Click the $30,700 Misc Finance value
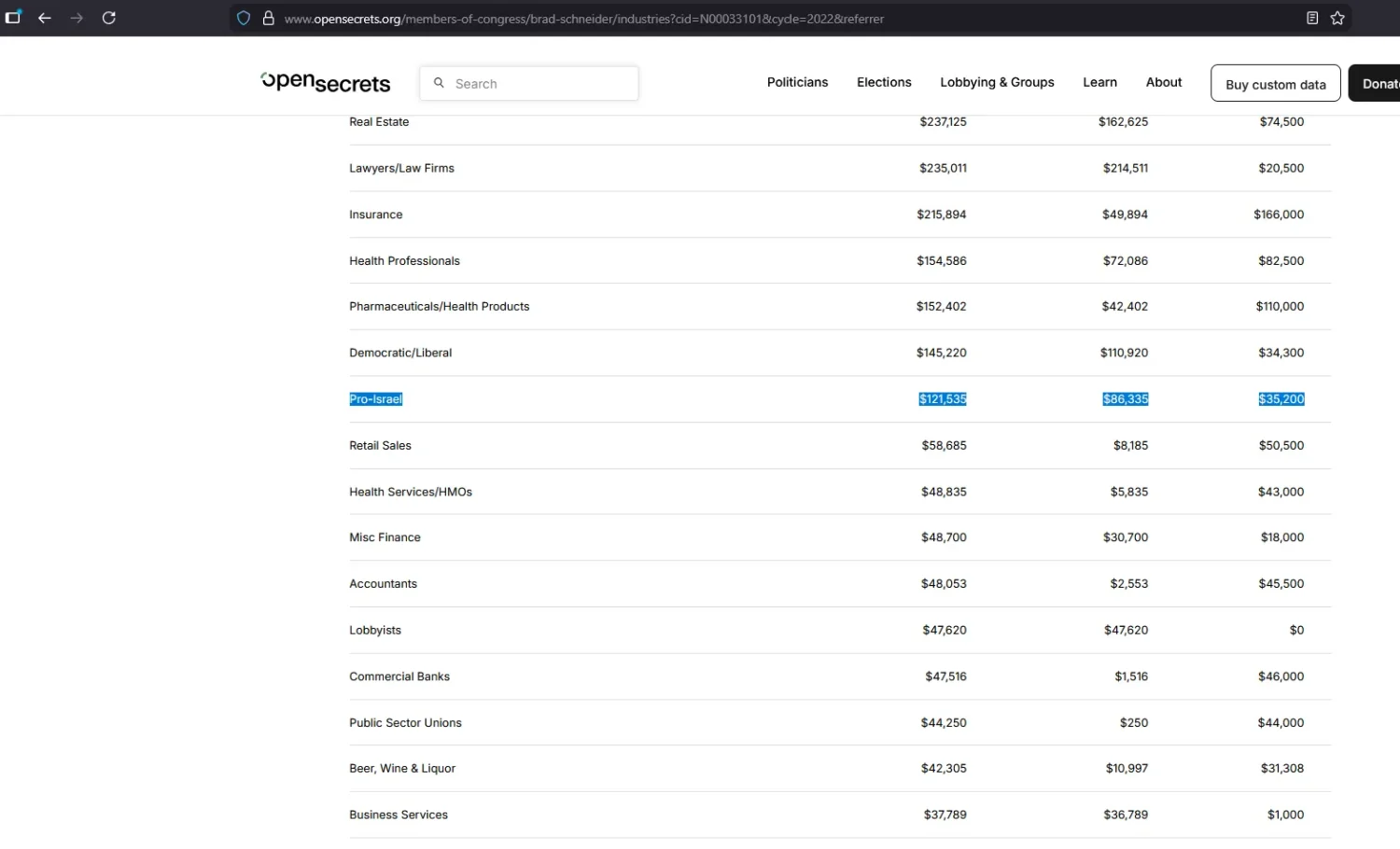 click(x=1126, y=538)
